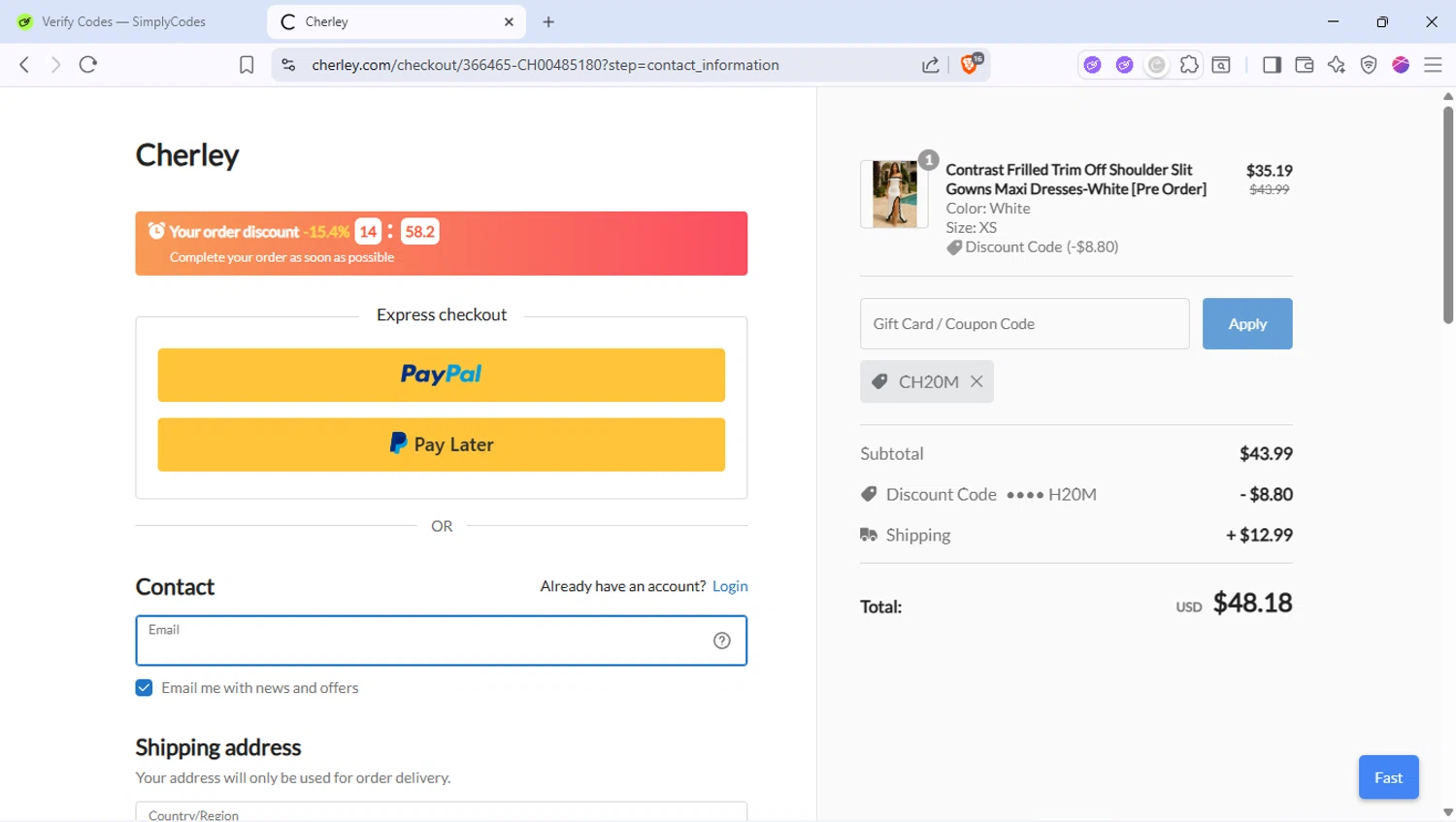This screenshot has width=1456, height=822.
Task: Go back to the previous page
Action: tap(24, 65)
